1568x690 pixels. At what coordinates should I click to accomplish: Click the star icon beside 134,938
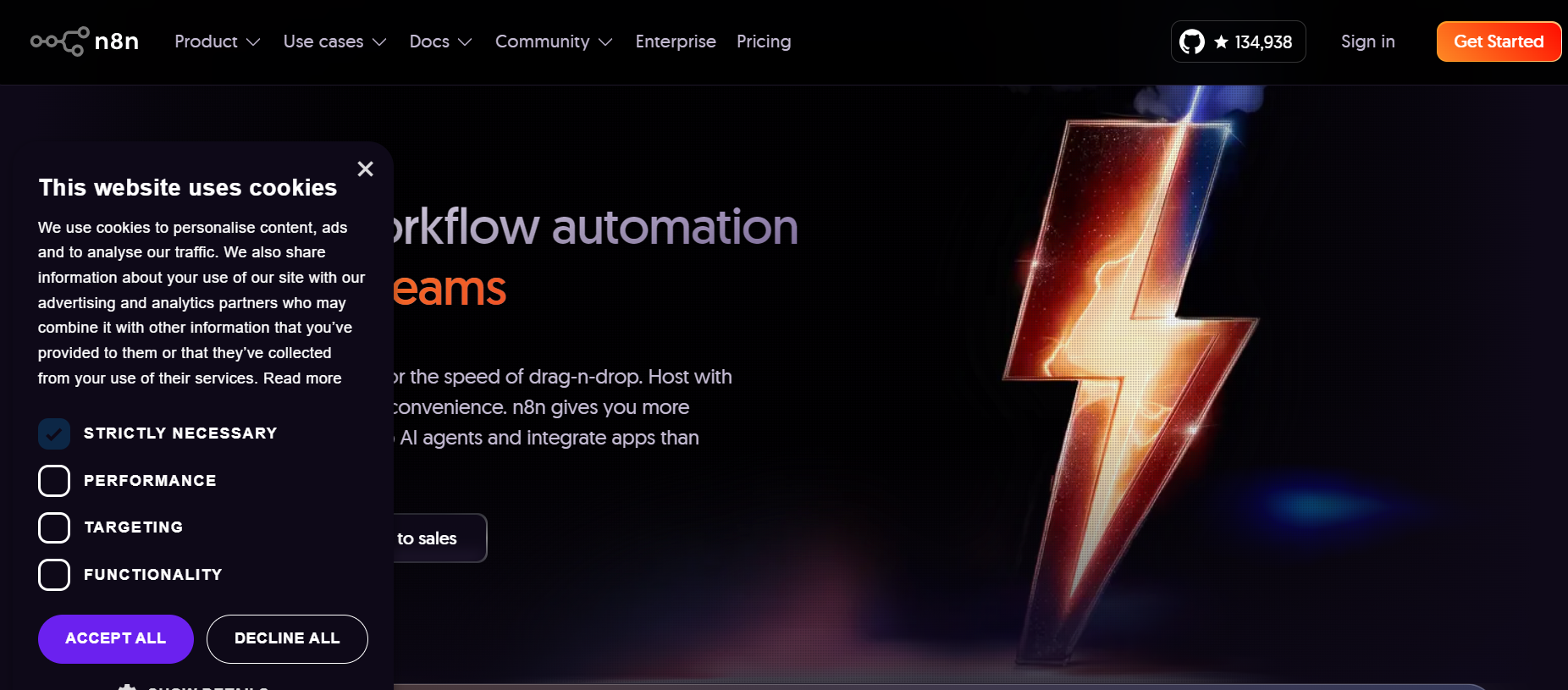click(1221, 41)
